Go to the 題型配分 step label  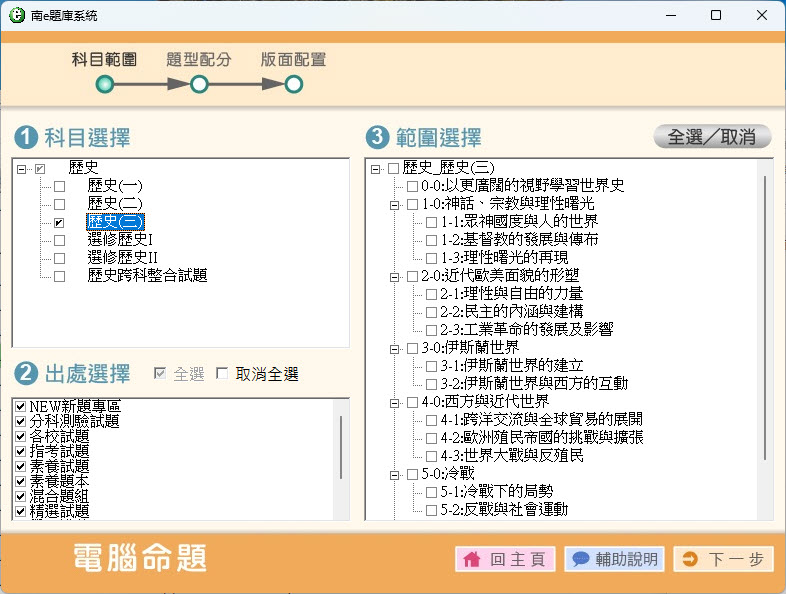tap(199, 60)
